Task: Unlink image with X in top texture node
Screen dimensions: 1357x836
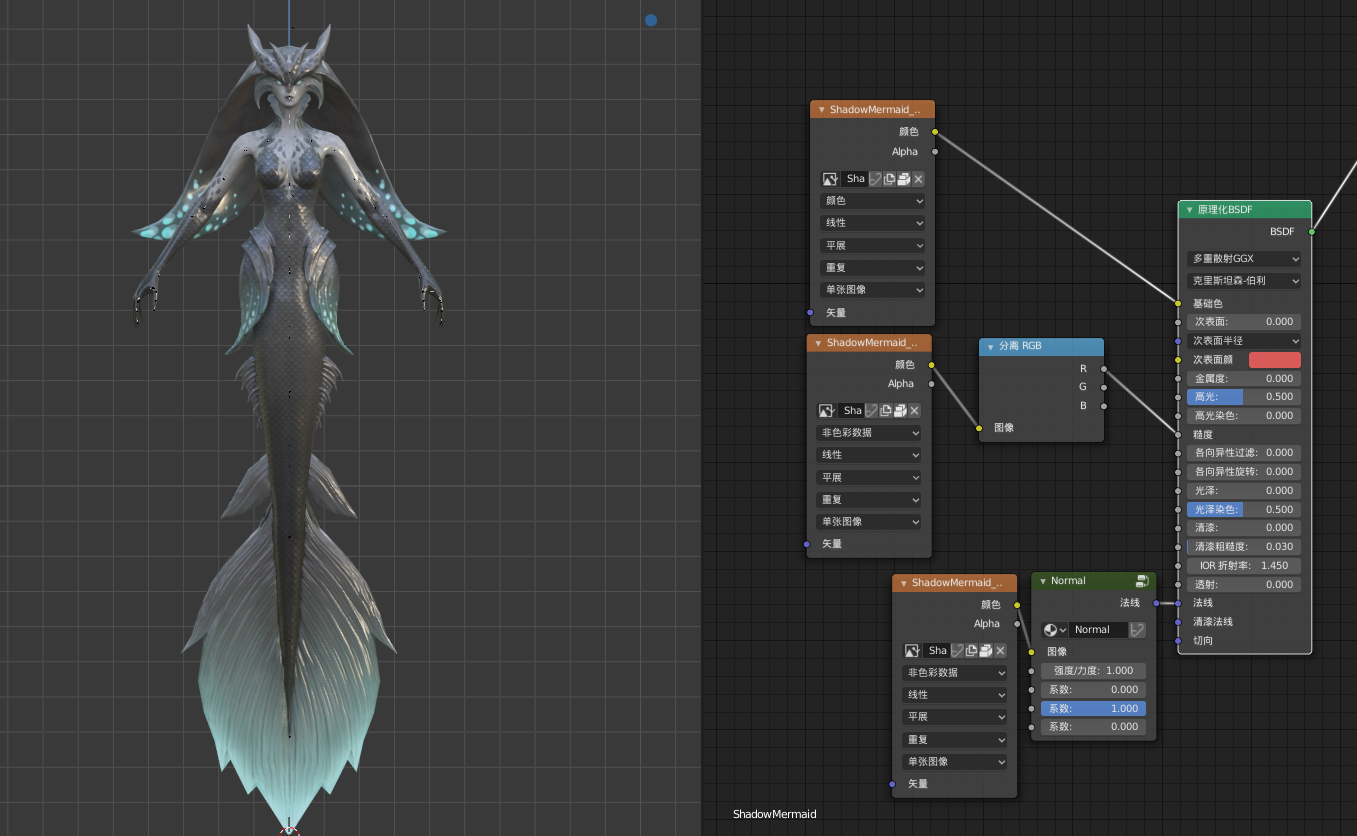Action: 918,179
